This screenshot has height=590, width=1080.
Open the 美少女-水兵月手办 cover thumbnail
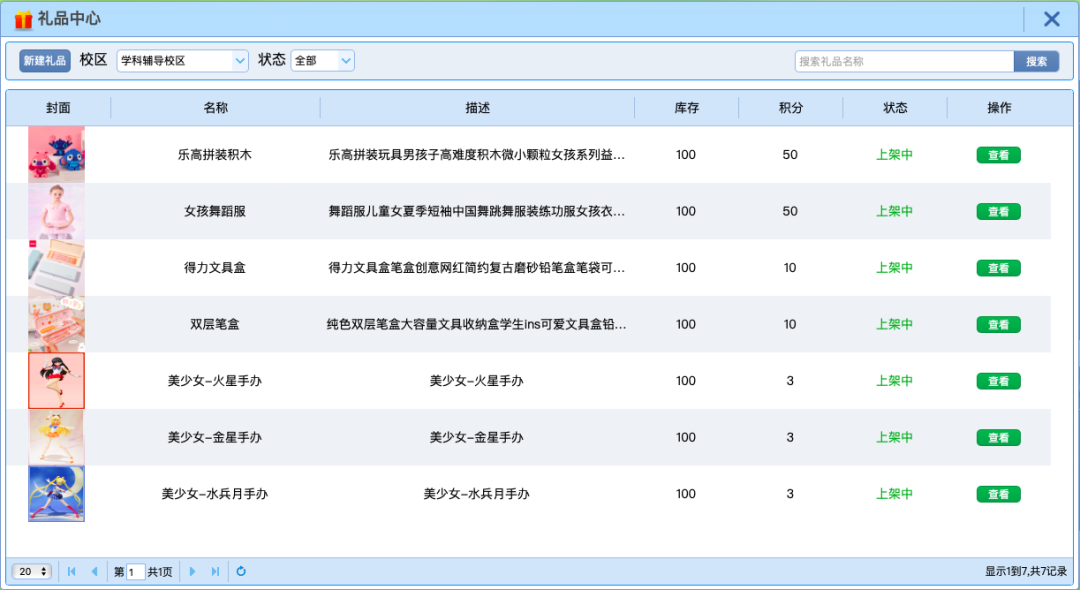[x=56, y=494]
